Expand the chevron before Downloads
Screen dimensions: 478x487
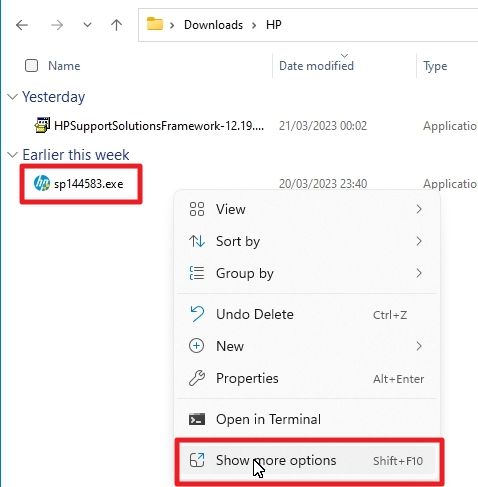(172, 25)
